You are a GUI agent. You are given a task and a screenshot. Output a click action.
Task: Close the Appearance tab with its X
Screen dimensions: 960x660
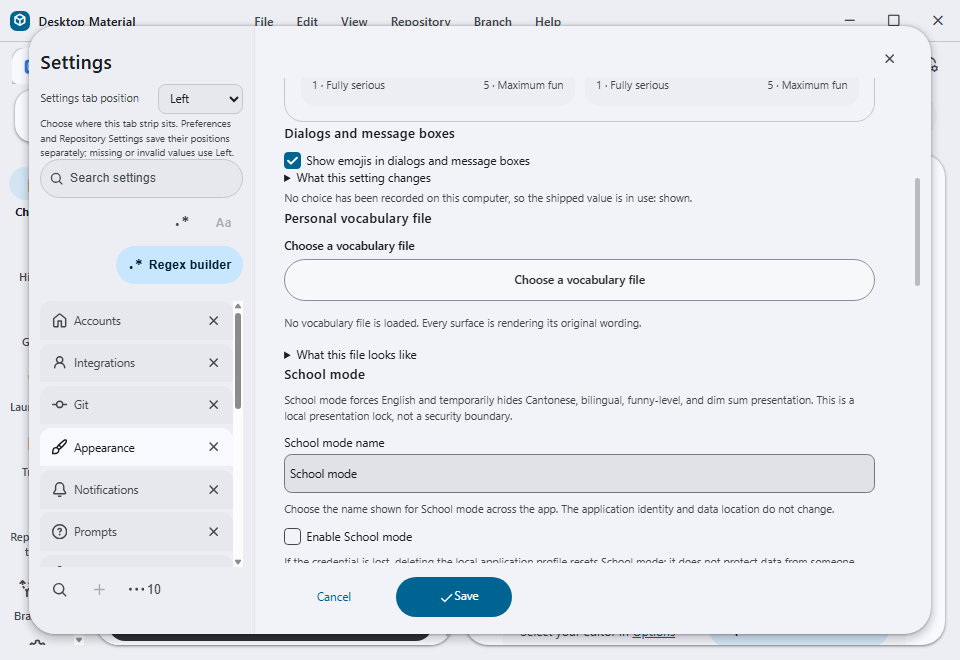tap(214, 447)
